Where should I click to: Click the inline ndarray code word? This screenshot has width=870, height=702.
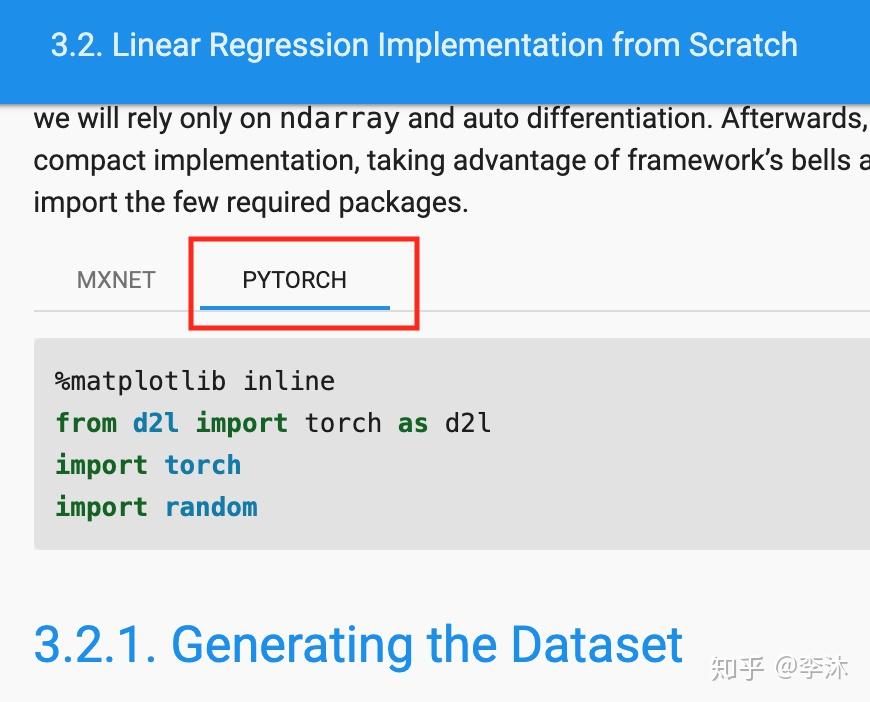tap(339, 119)
